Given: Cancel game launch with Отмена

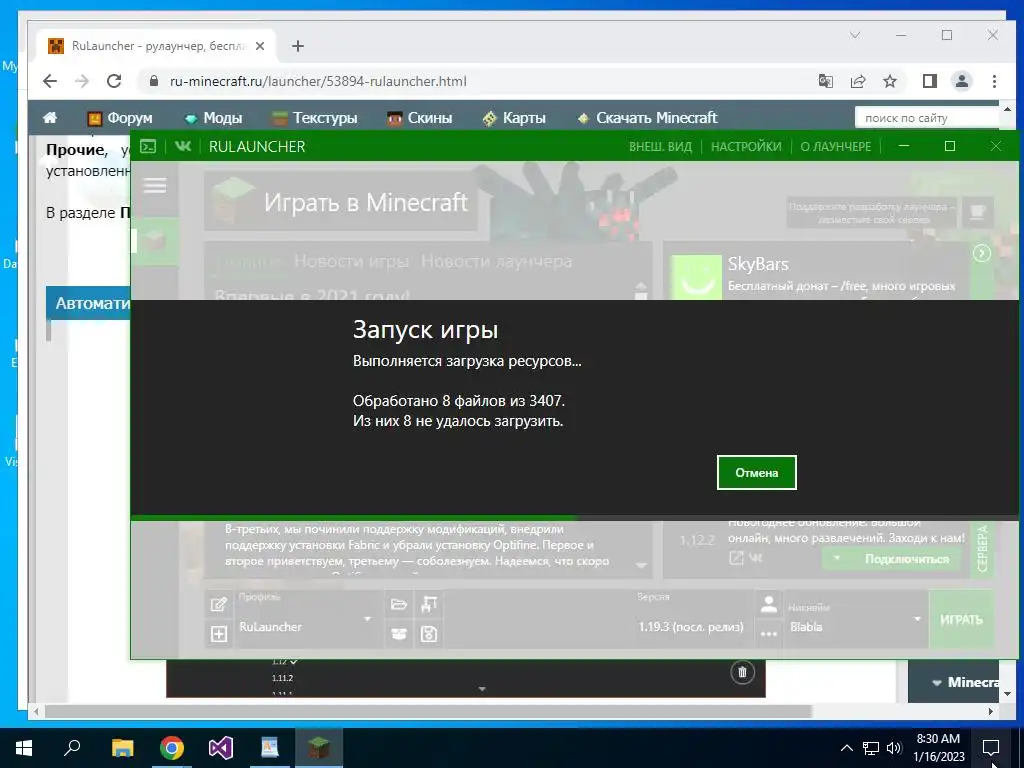Looking at the screenshot, I should point(756,472).
